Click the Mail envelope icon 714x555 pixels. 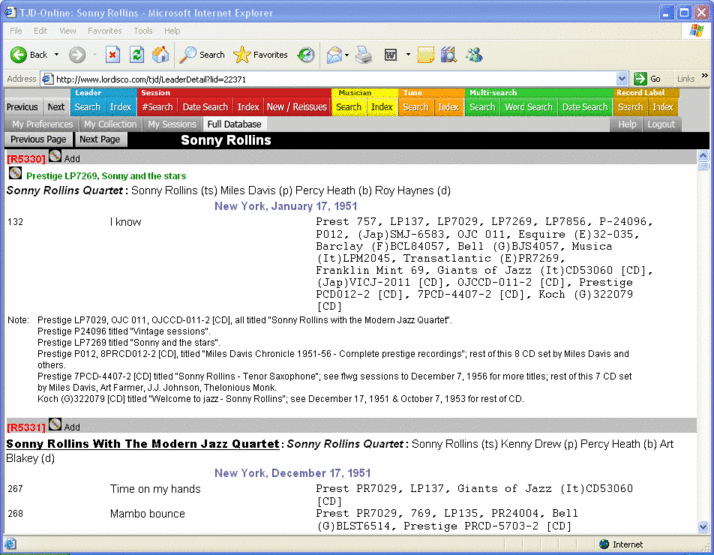334,55
